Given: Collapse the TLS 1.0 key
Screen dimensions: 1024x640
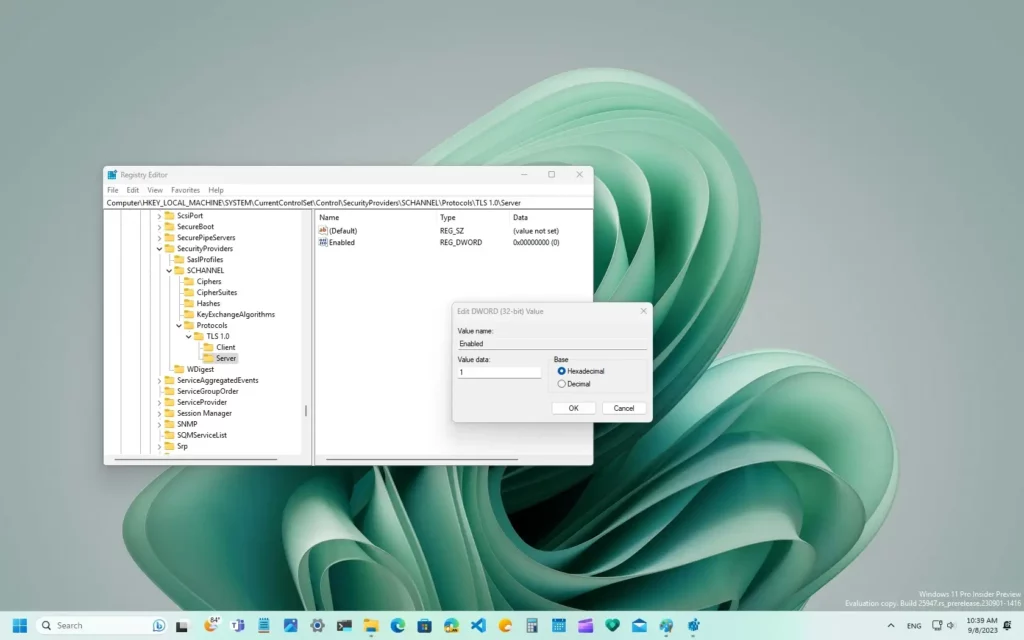Looking at the screenshot, I should point(188,336).
